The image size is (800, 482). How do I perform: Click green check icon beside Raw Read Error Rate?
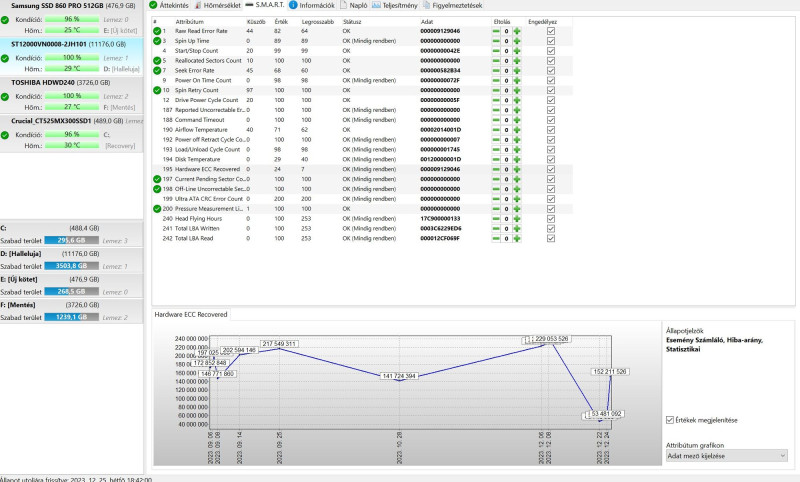[x=157, y=31]
